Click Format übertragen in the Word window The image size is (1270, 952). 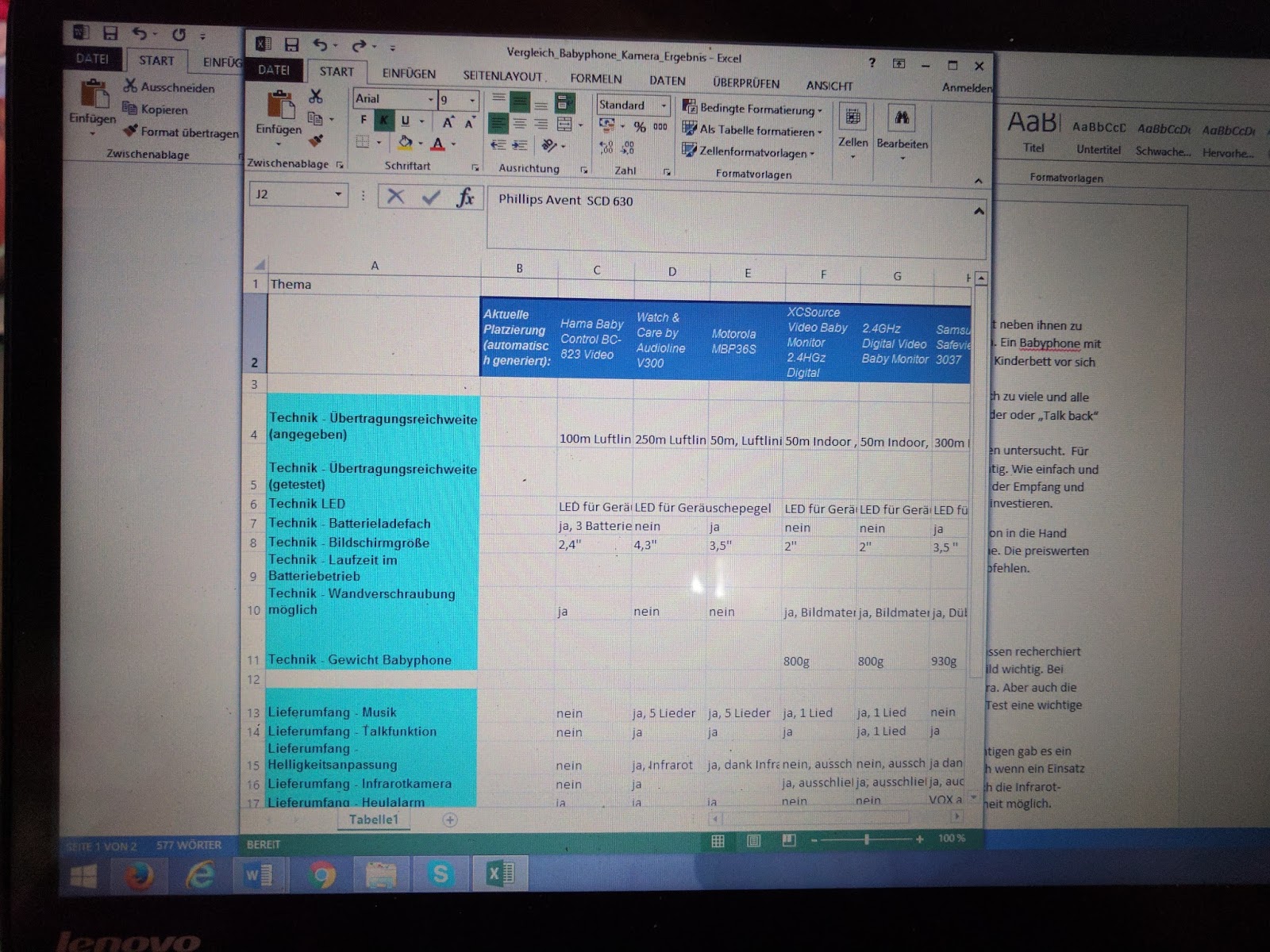pyautogui.click(x=181, y=132)
